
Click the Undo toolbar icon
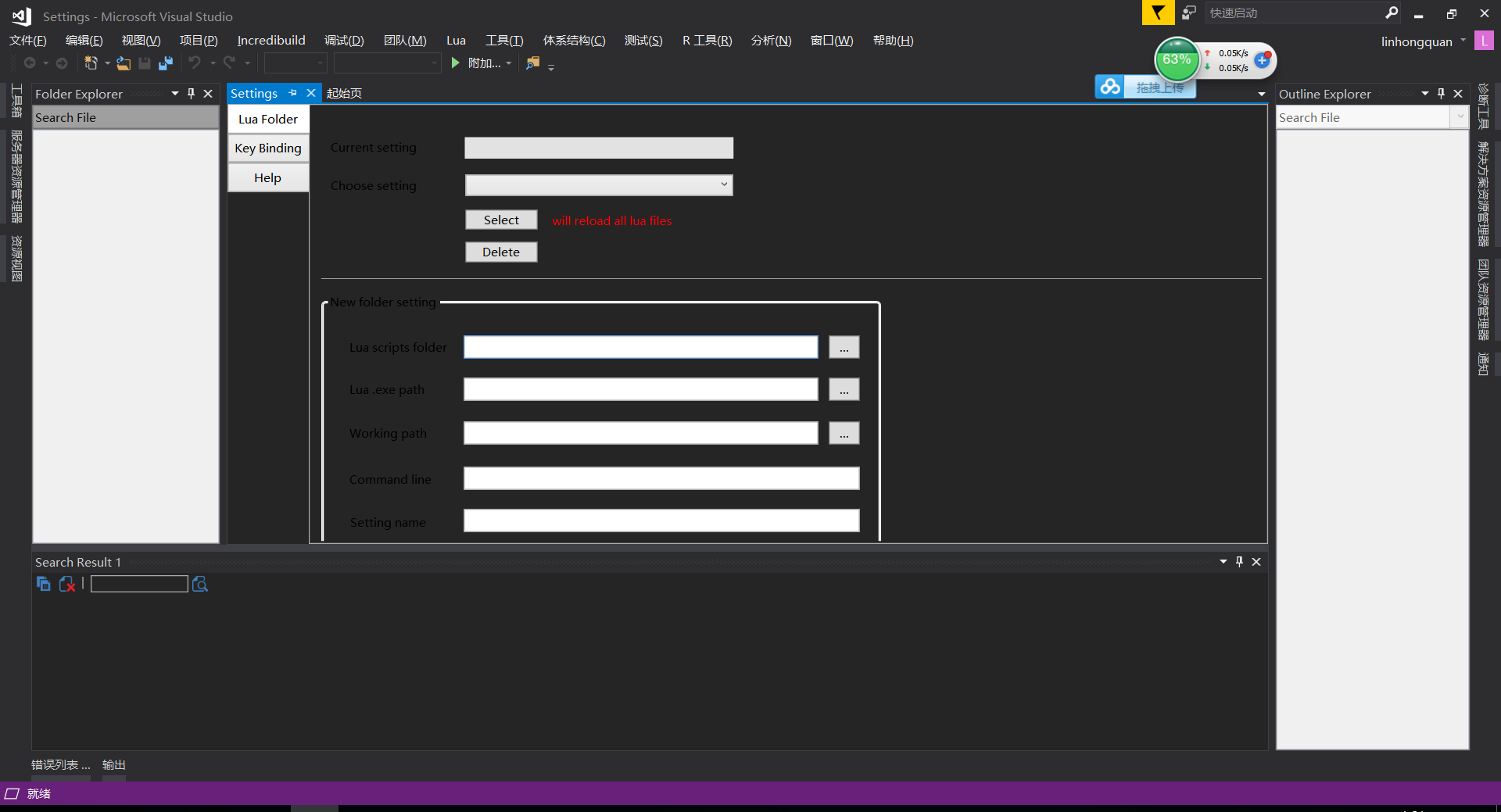(195, 63)
